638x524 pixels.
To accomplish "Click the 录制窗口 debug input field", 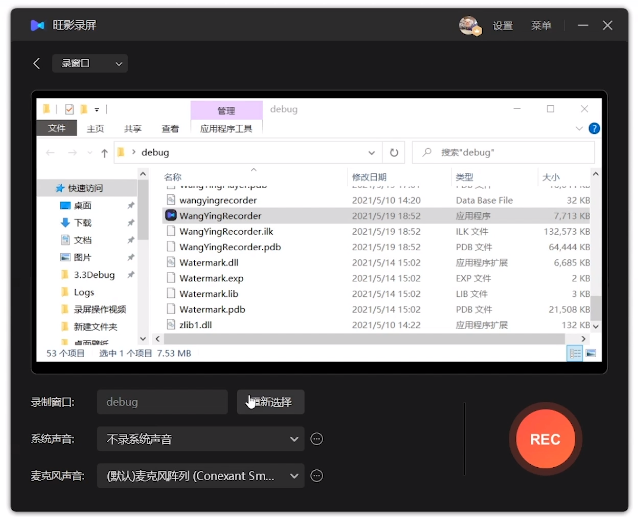I will (162, 402).
